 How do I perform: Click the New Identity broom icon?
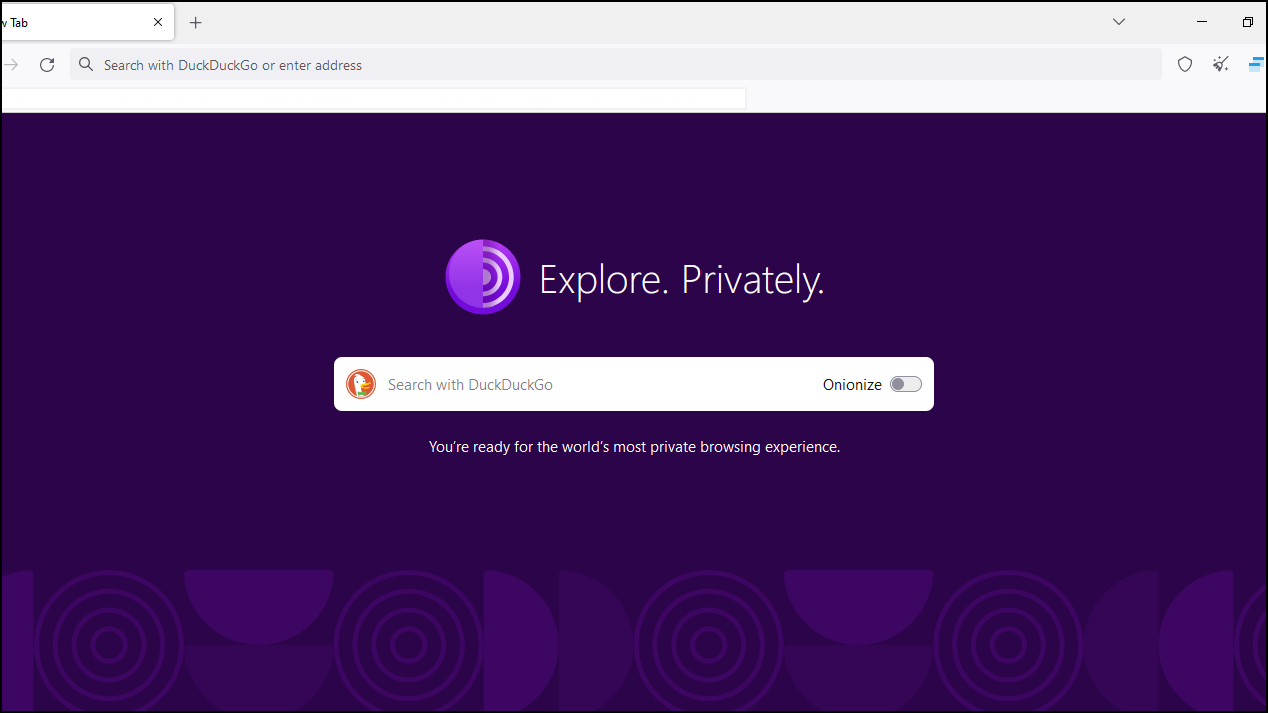point(1221,65)
